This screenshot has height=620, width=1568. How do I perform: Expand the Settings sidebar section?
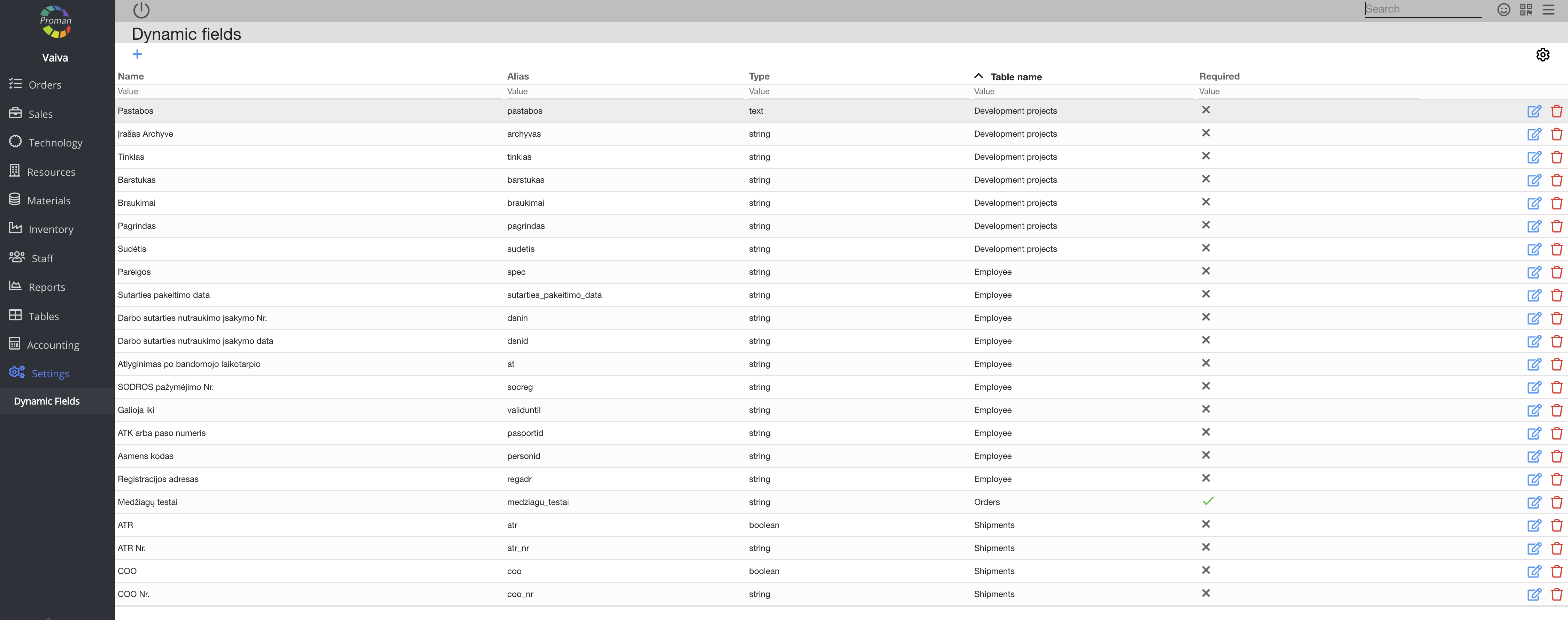50,373
